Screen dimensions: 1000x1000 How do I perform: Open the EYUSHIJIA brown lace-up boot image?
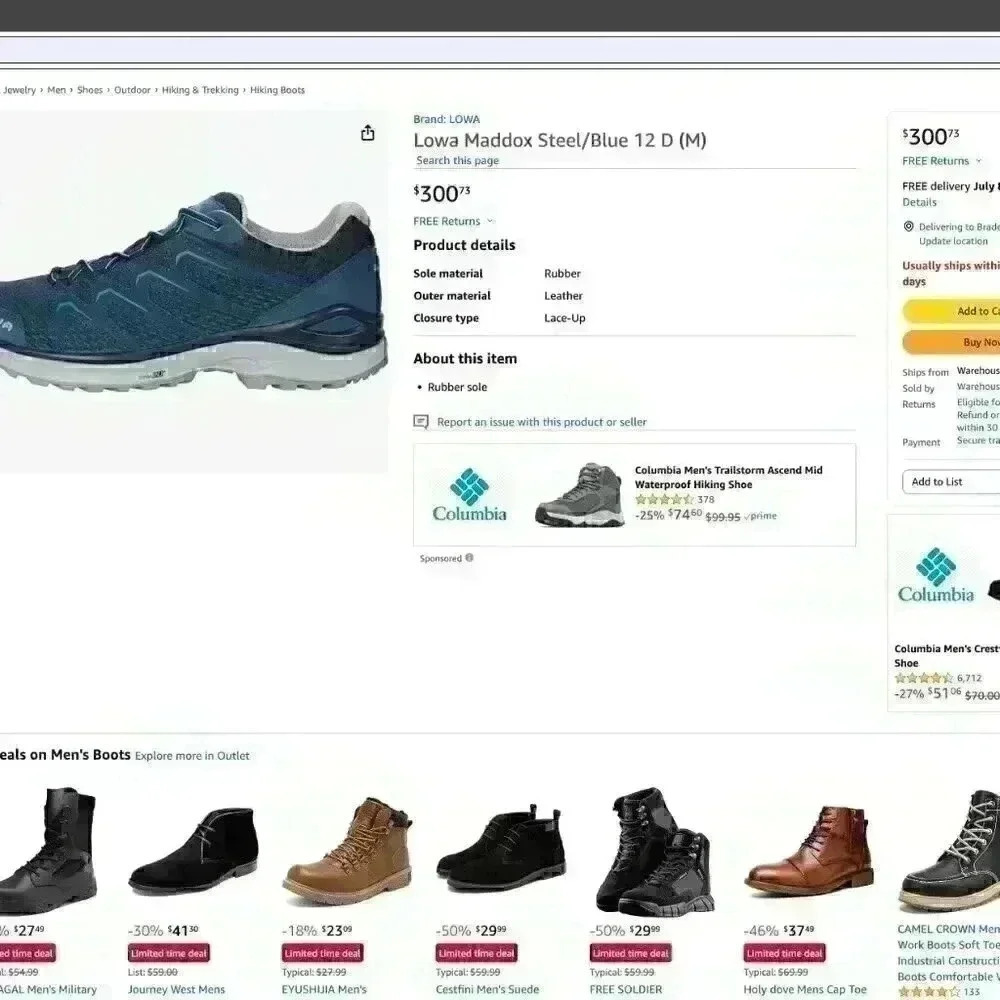(x=347, y=851)
